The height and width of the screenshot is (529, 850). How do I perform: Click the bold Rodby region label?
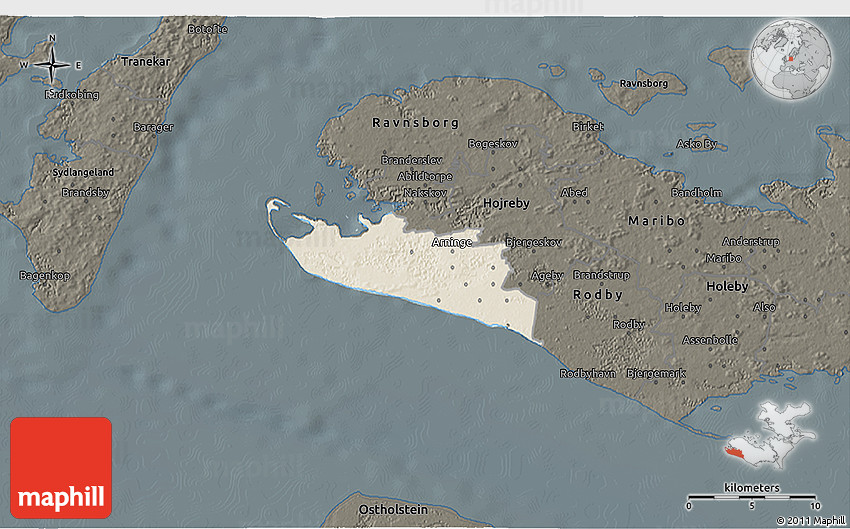pos(598,295)
